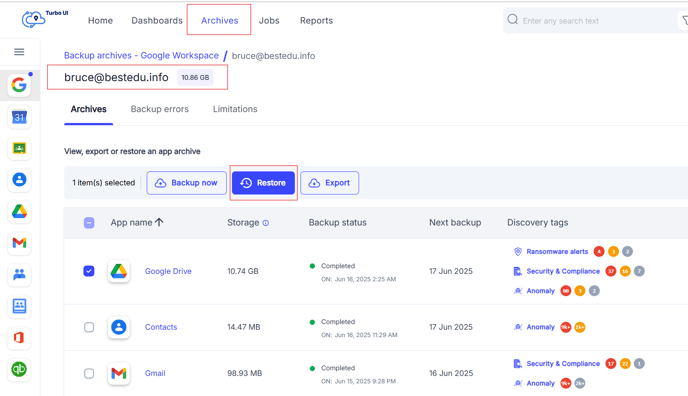Open Reports in top navigation
The image size is (688, 396).
pyautogui.click(x=316, y=20)
